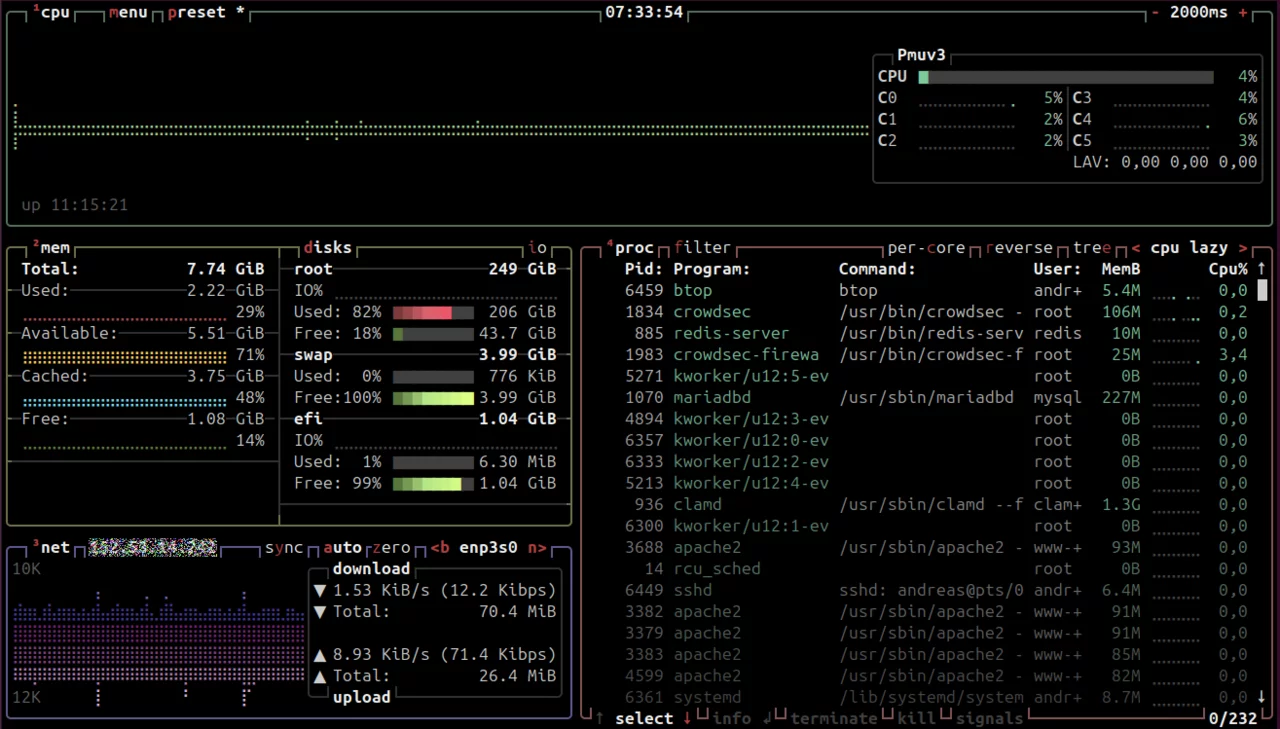The height and width of the screenshot is (729, 1280).
Task: Click the kill process option
Action: 917,718
